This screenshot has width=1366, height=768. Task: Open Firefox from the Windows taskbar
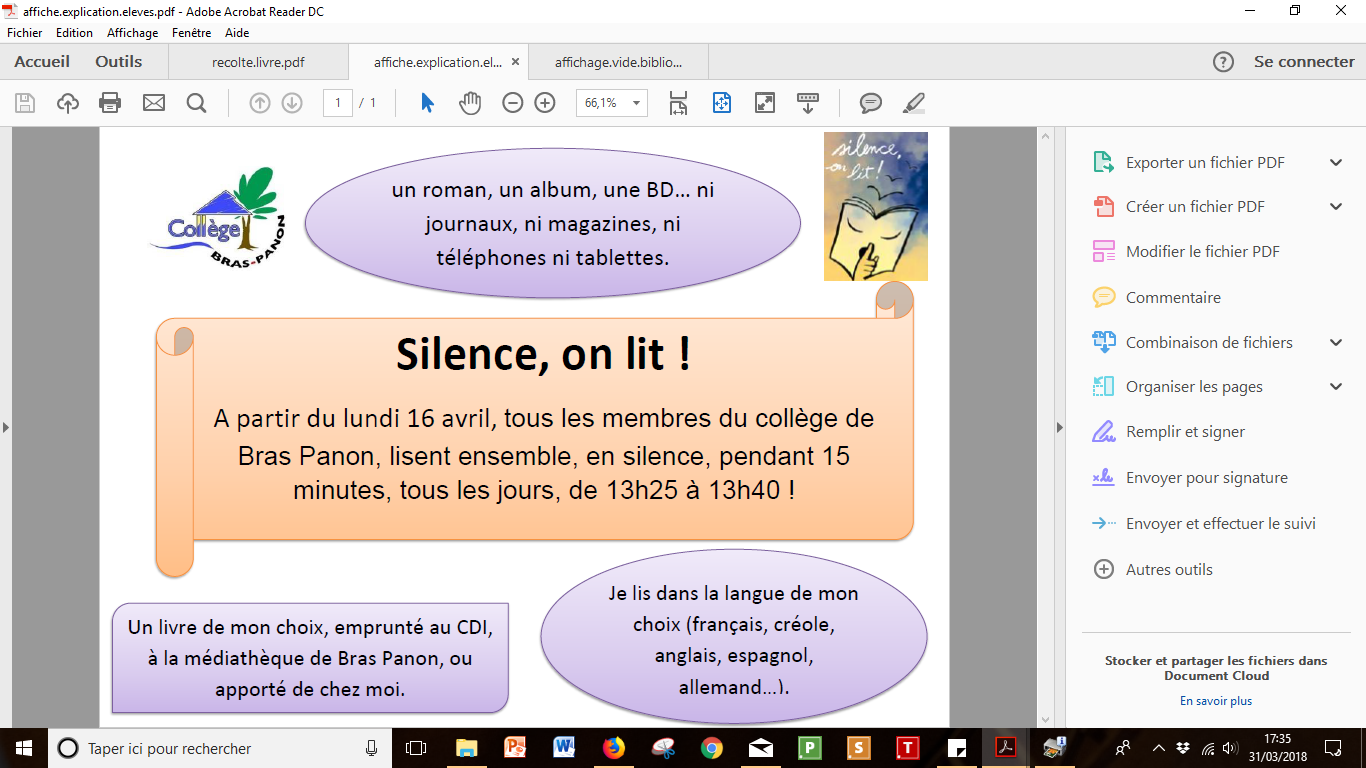tap(613, 748)
